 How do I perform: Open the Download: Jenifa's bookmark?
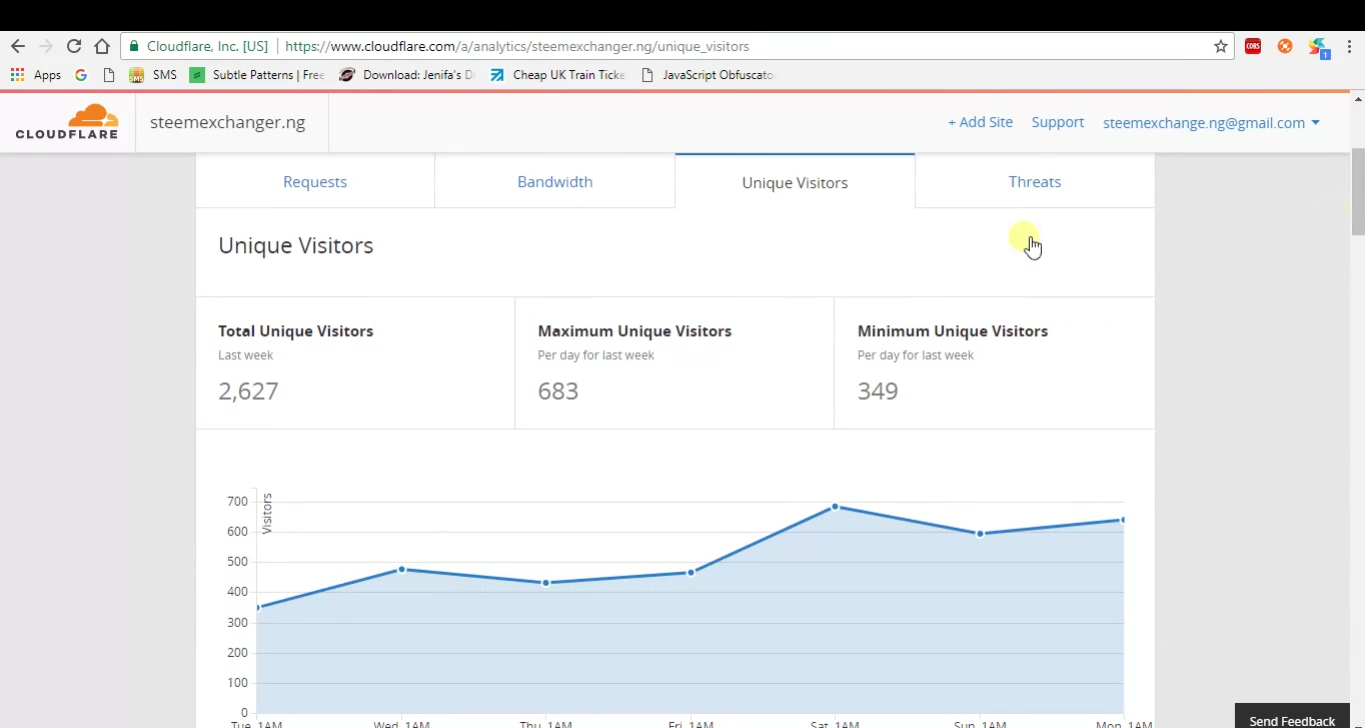click(407, 75)
